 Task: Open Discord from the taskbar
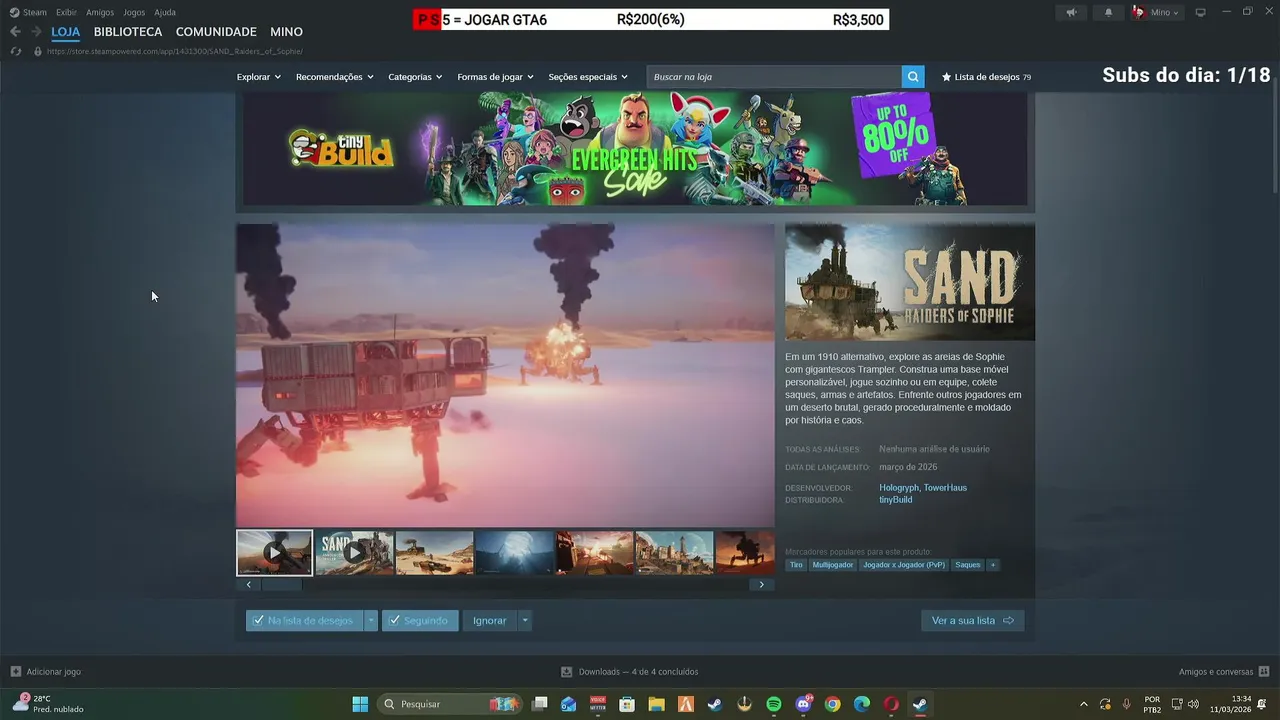[803, 704]
